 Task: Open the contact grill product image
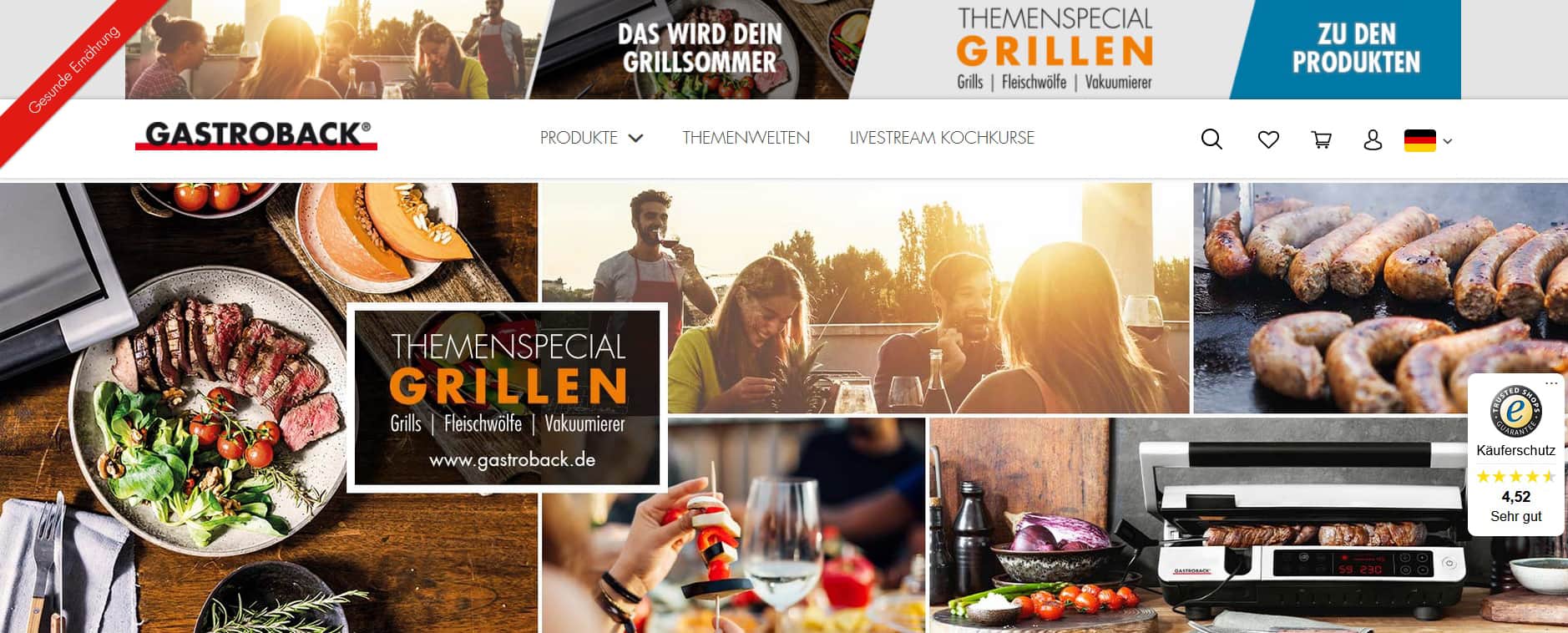coord(1248,525)
